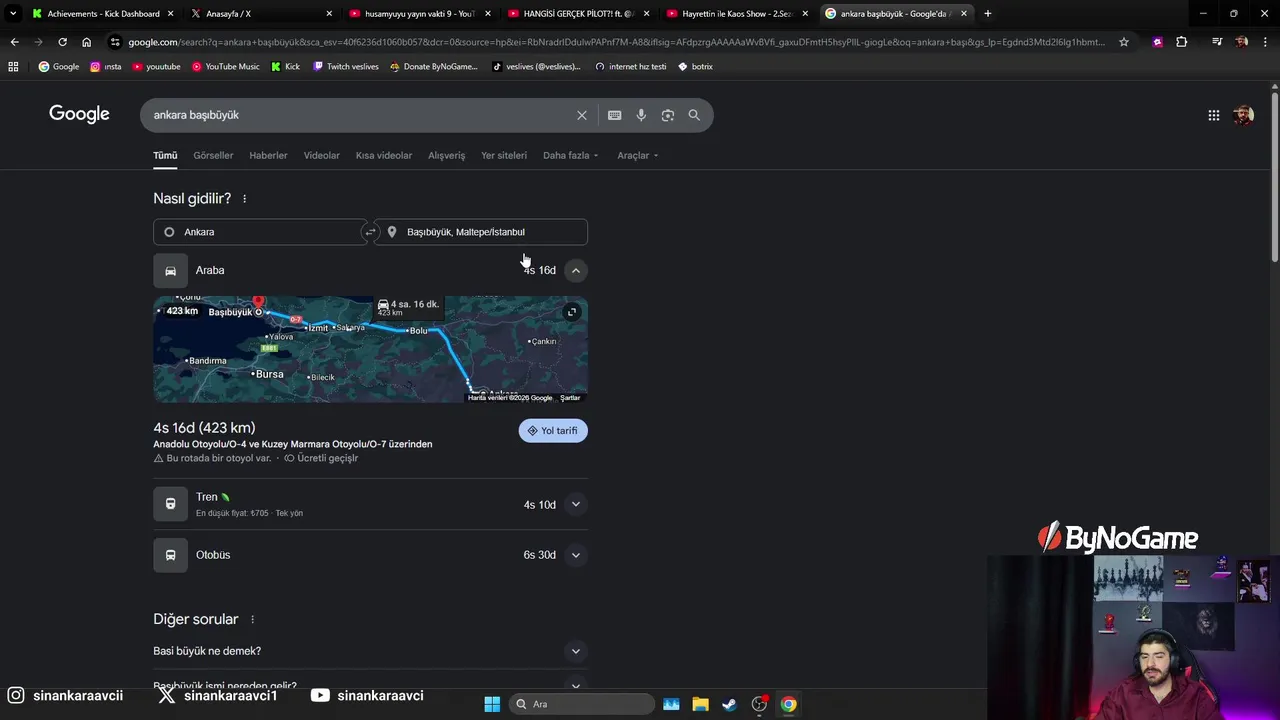Click the Yol tarifi directions button
1280x720 pixels.
[553, 431]
